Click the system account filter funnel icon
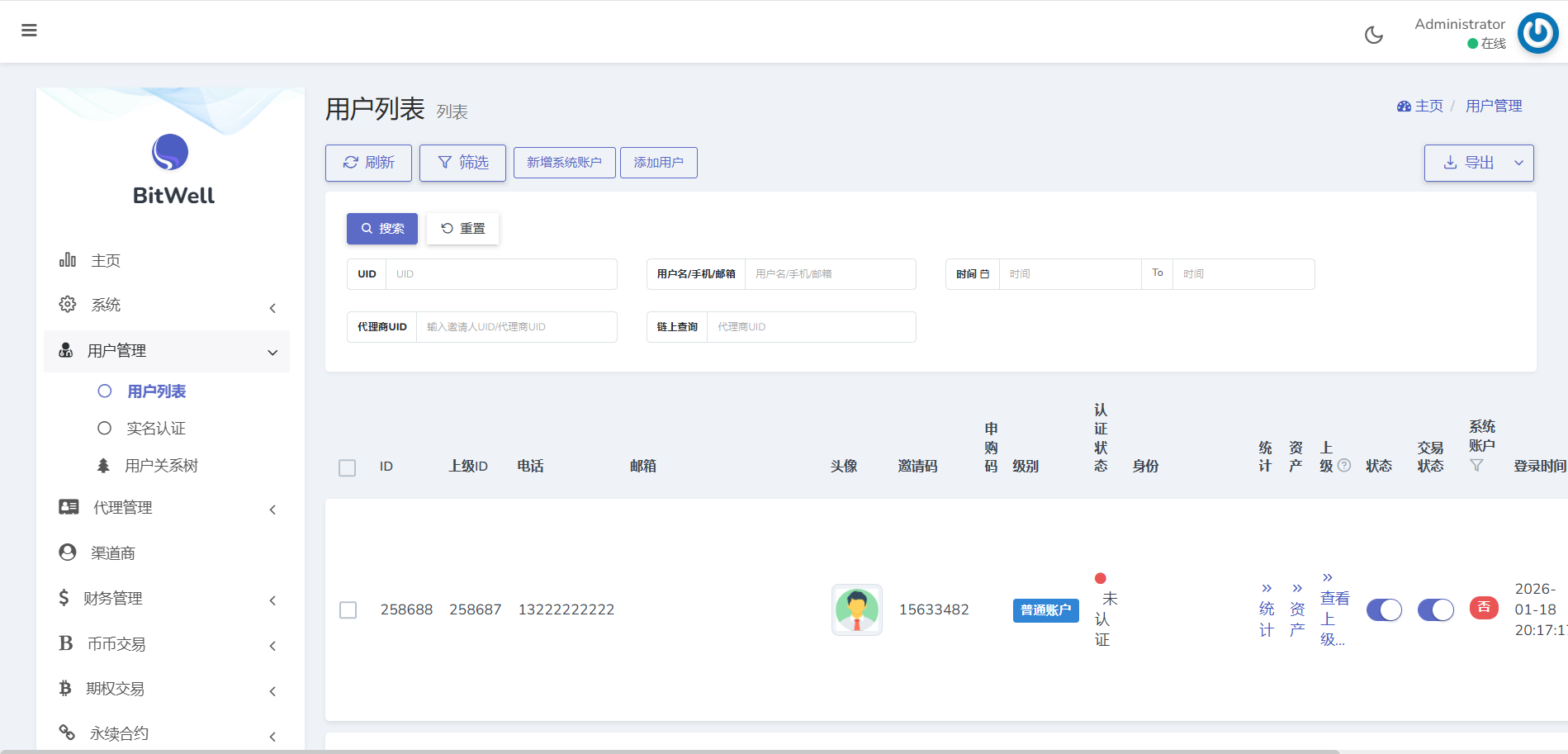Screen dimensions: 1568x754 (x=1476, y=466)
